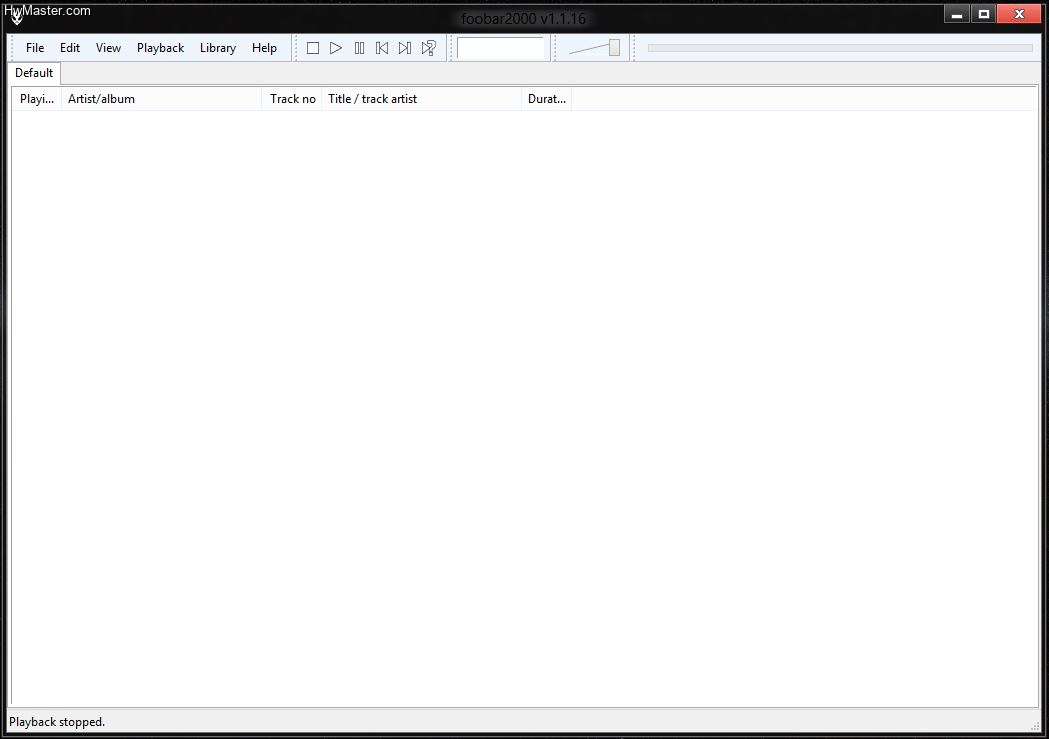
Task: Play a random track
Action: pyautogui.click(x=428, y=48)
